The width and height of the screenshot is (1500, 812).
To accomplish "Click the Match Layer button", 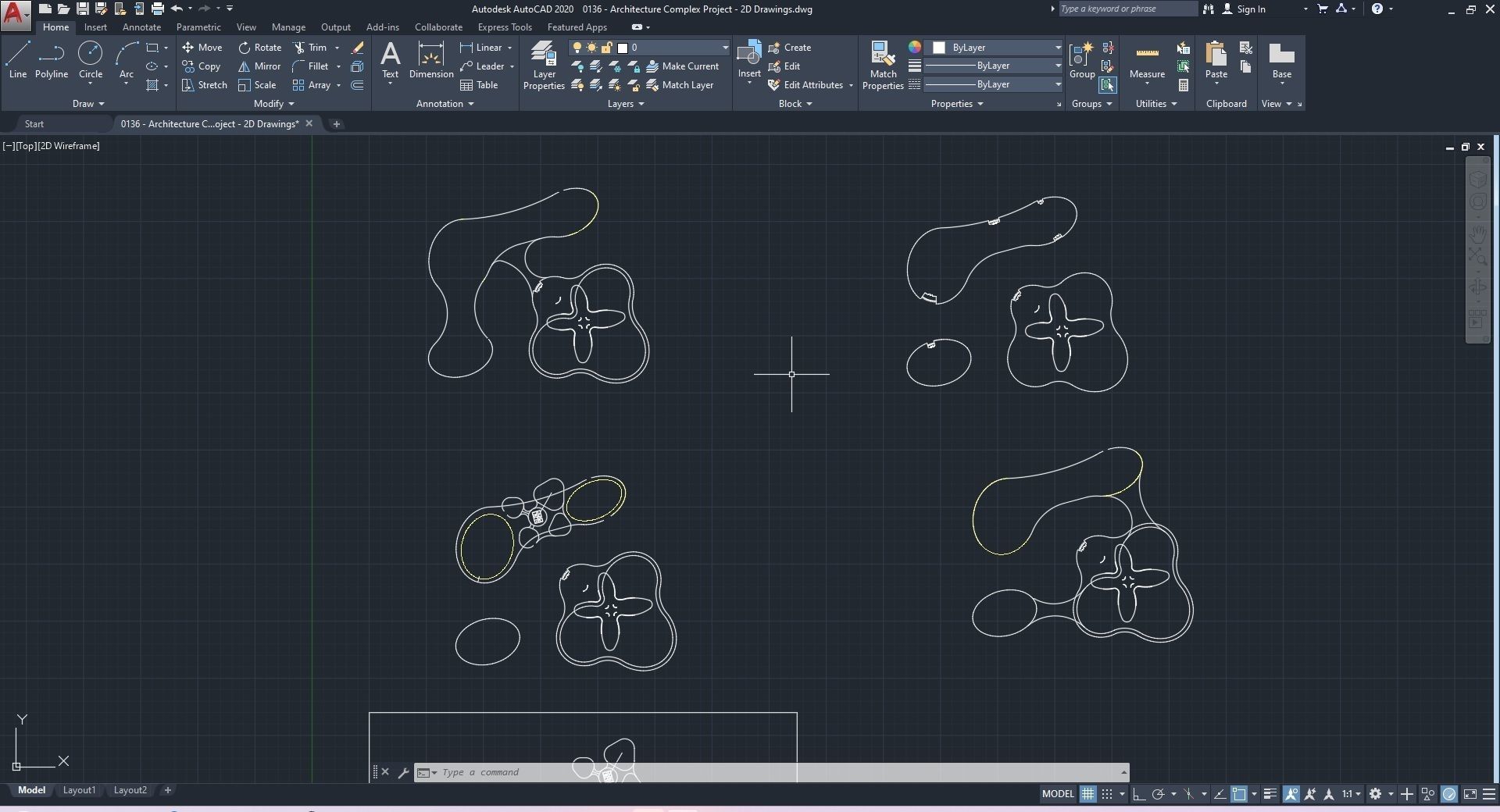I will click(680, 85).
